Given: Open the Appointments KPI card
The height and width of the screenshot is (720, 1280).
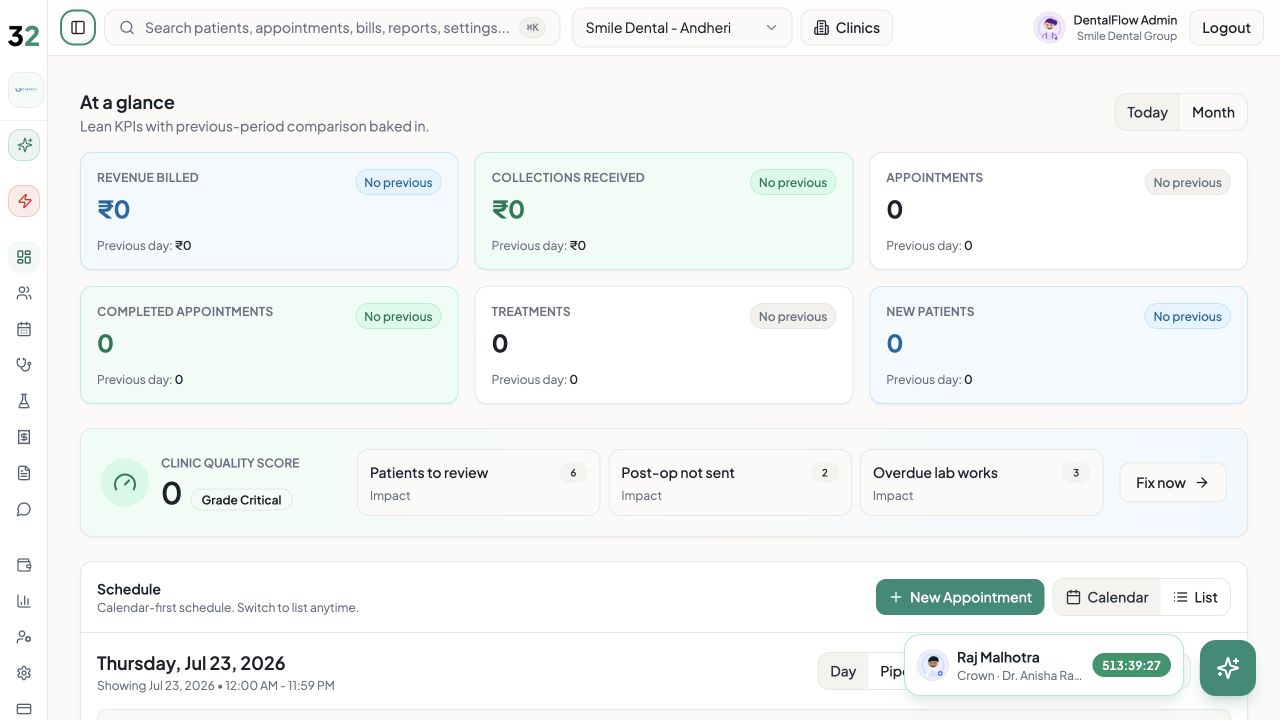Looking at the screenshot, I should (x=1058, y=211).
